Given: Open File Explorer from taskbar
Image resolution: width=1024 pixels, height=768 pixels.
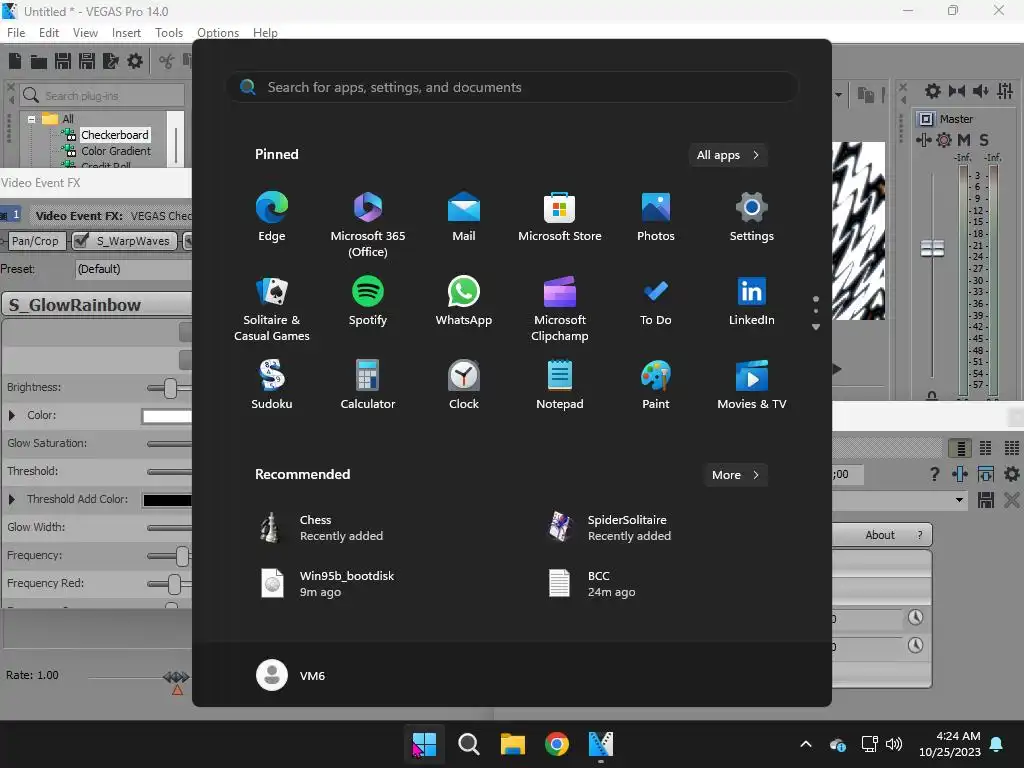Looking at the screenshot, I should coord(513,744).
